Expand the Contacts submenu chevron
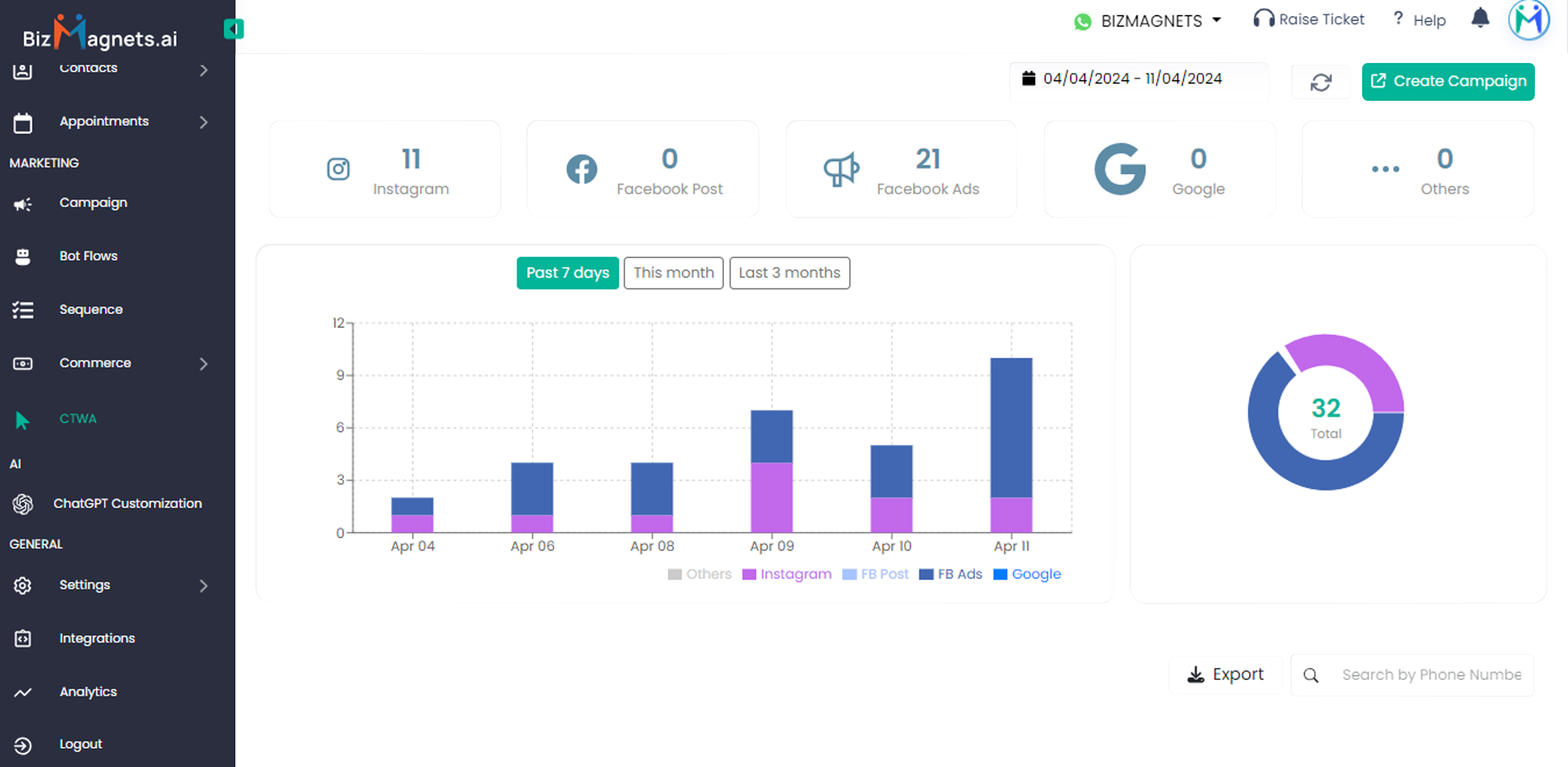Viewport: 1568px width, 767px height. click(x=204, y=71)
